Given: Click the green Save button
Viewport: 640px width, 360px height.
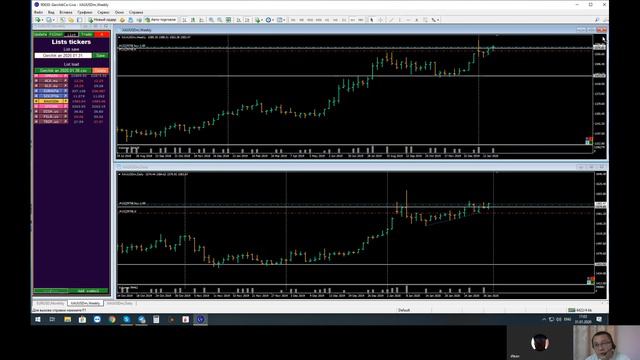Looking at the screenshot, I should click(100, 56).
